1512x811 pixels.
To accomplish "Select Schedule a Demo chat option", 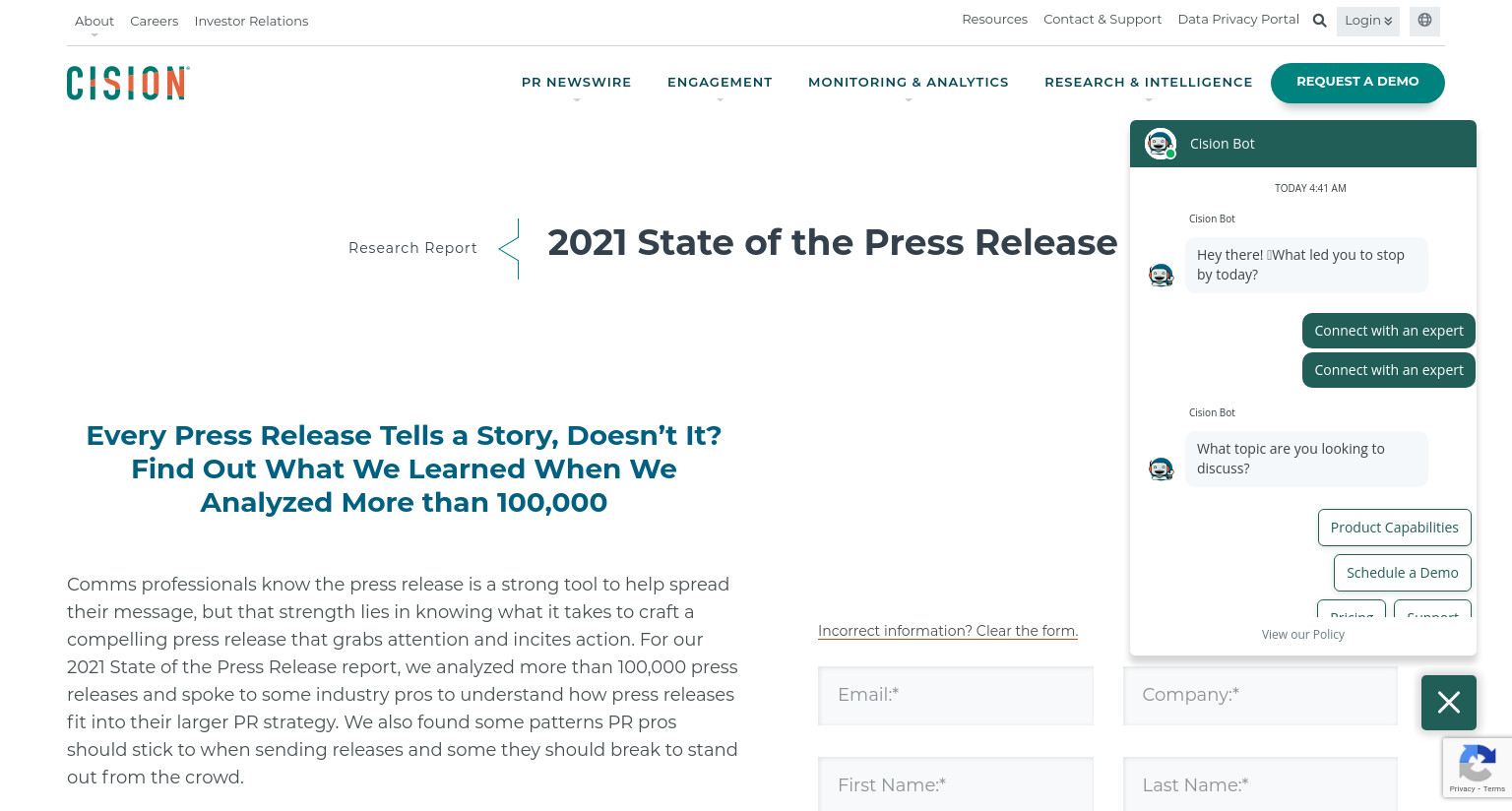I will point(1402,573).
